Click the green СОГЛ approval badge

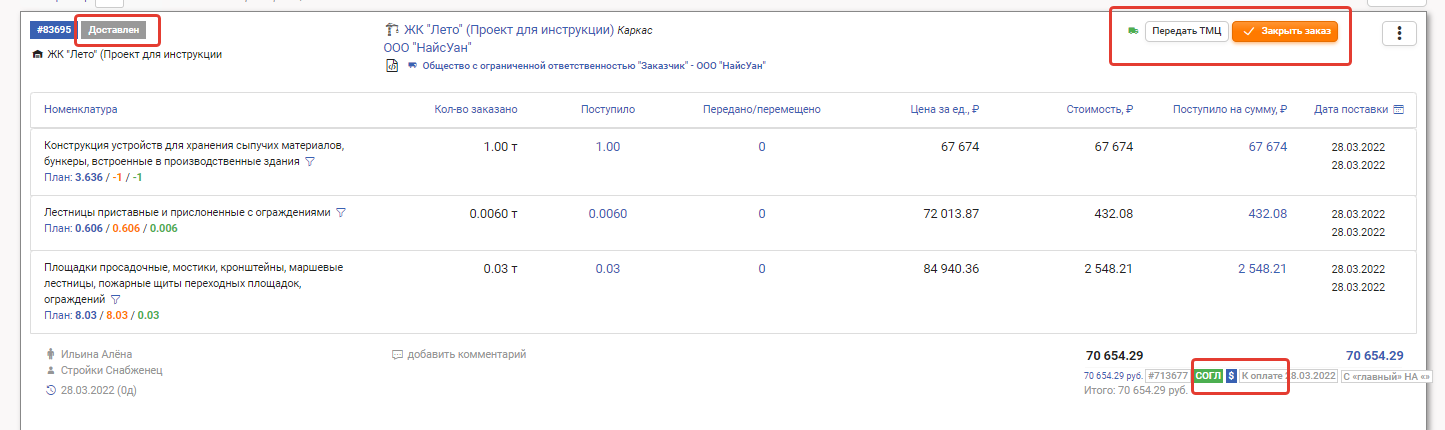click(x=1208, y=376)
